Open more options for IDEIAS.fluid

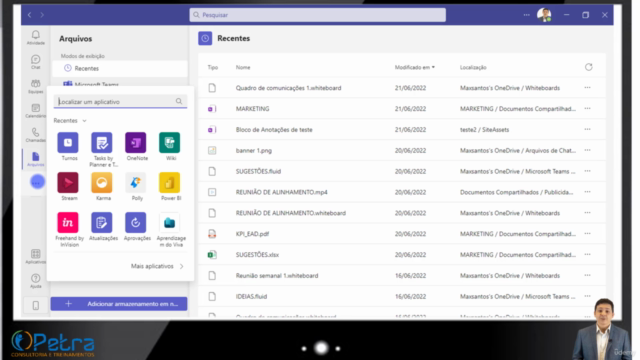[x=587, y=296]
